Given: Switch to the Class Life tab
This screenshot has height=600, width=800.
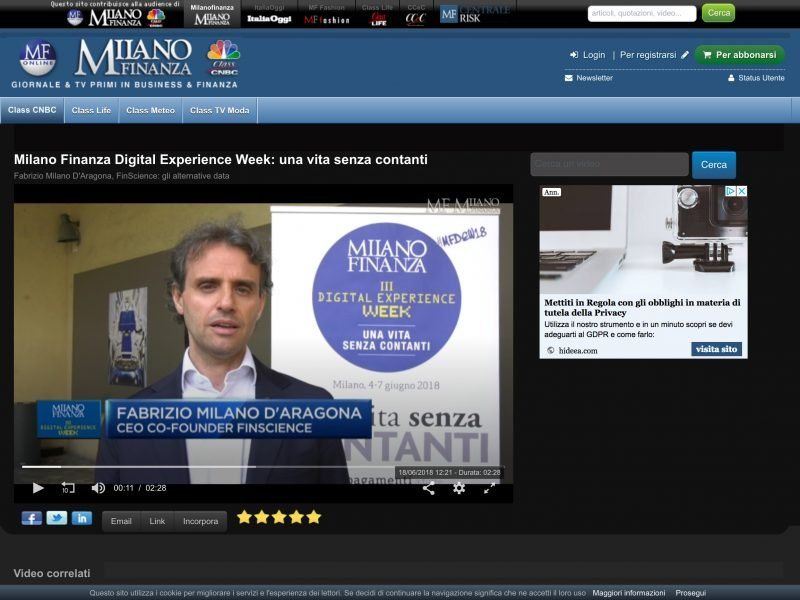Looking at the screenshot, I should (89, 112).
